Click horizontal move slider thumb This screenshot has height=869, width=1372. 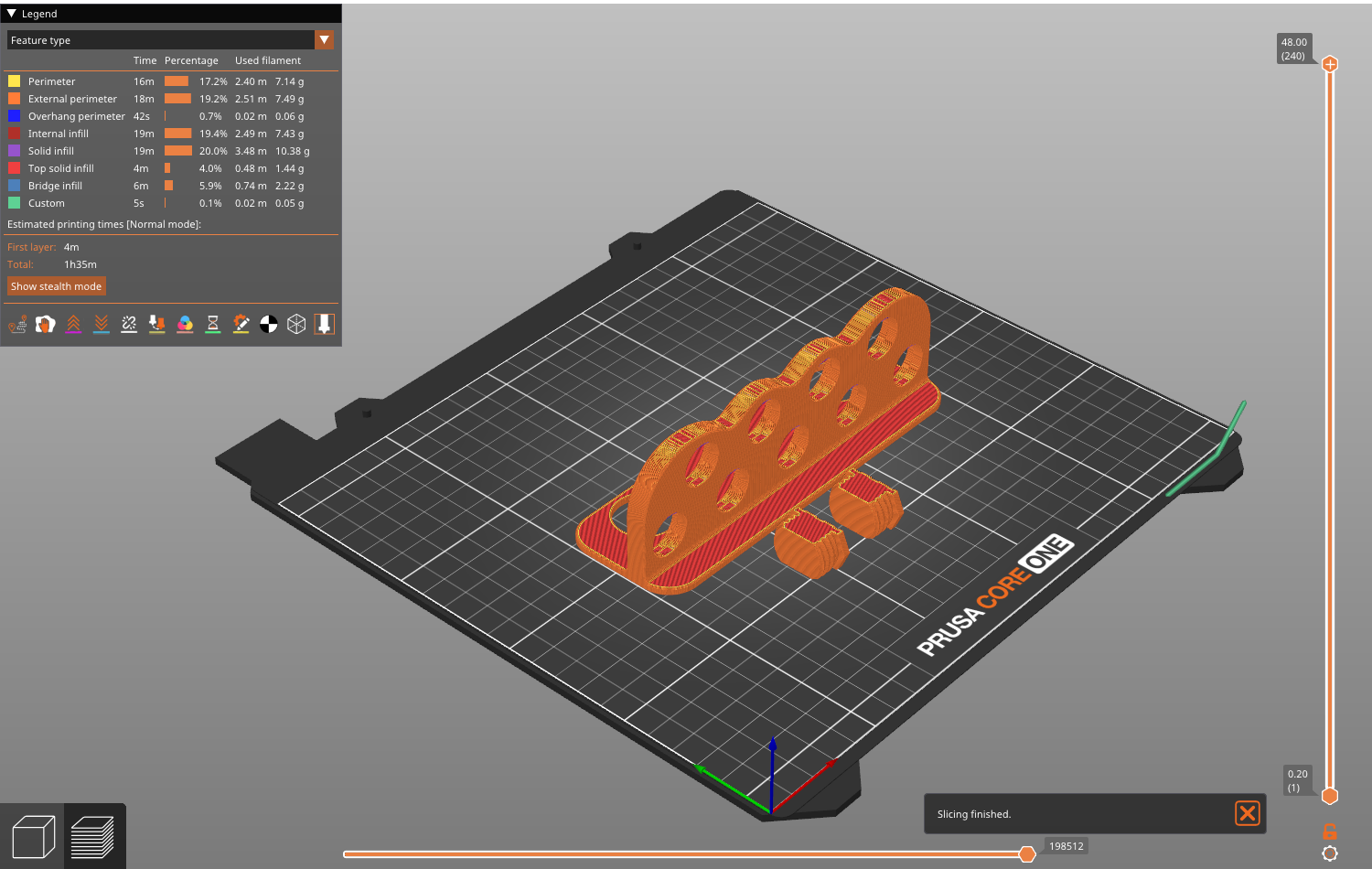1027,854
